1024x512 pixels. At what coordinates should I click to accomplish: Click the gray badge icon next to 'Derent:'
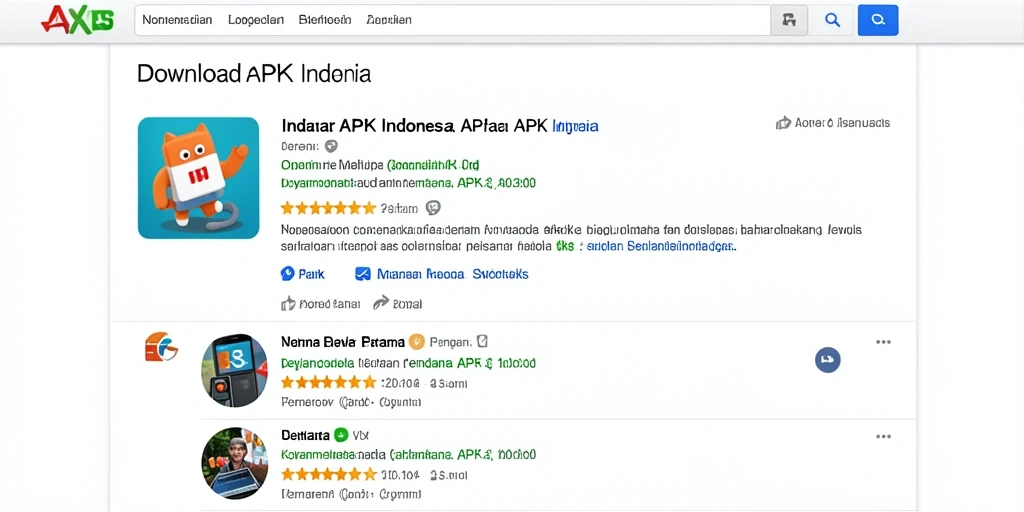pyautogui.click(x=331, y=146)
